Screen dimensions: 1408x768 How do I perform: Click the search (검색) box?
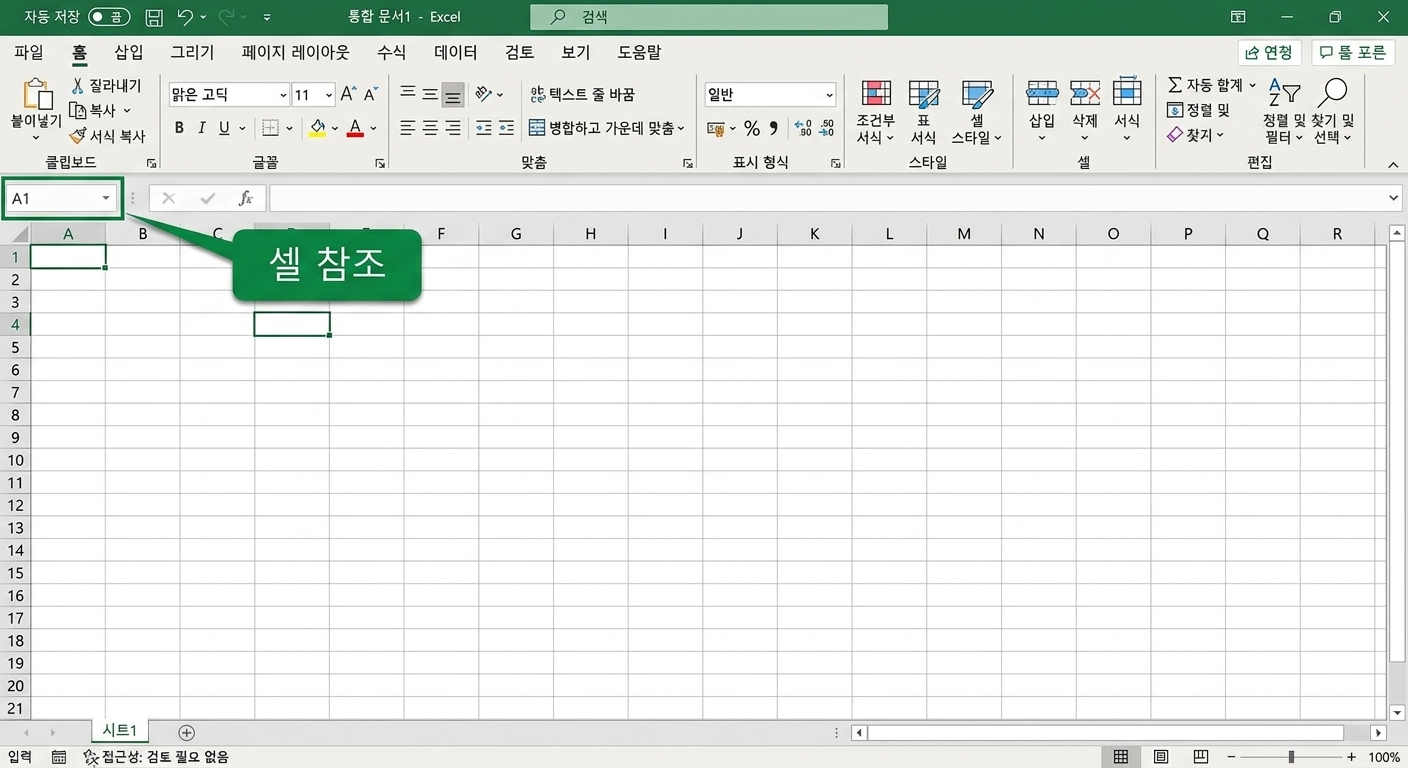(x=708, y=17)
